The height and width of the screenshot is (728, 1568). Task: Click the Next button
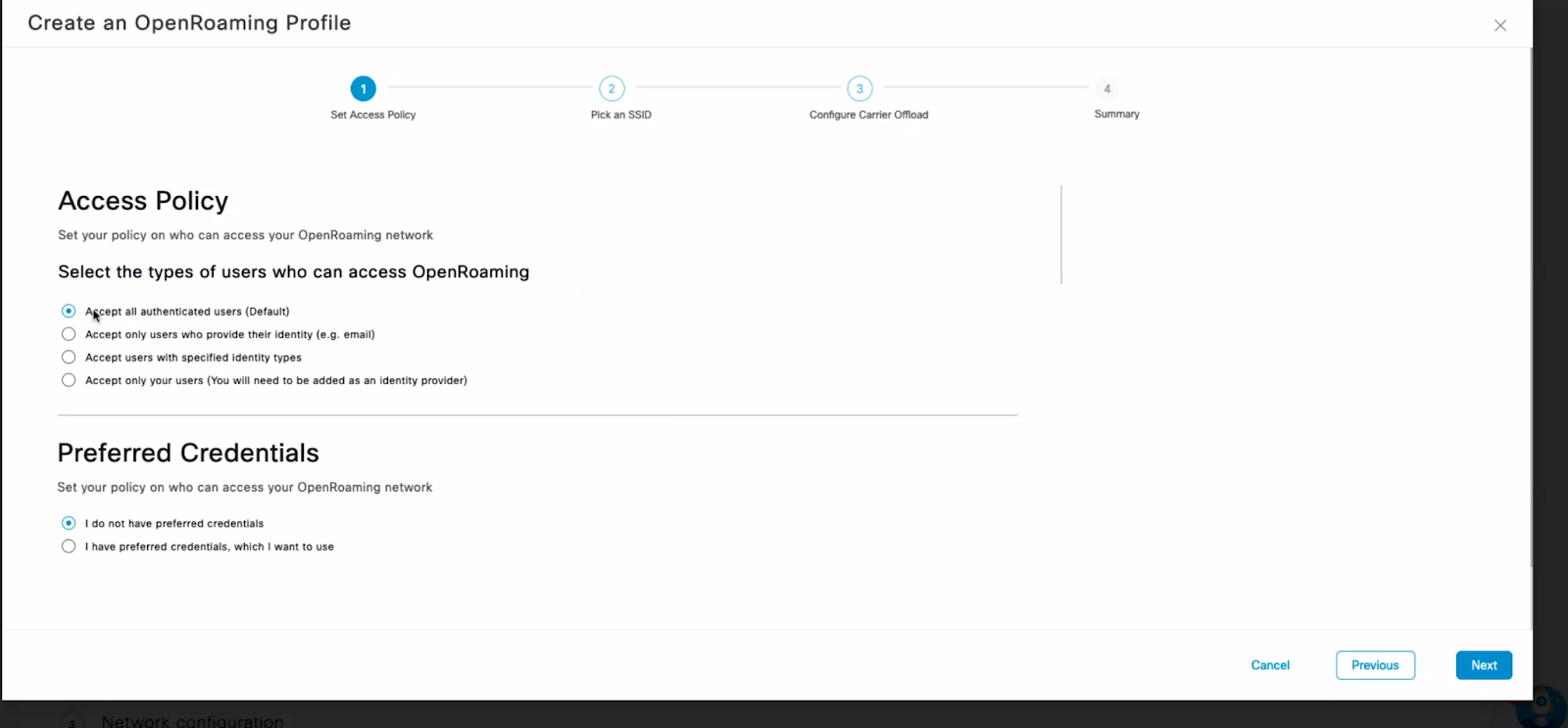pyautogui.click(x=1484, y=665)
